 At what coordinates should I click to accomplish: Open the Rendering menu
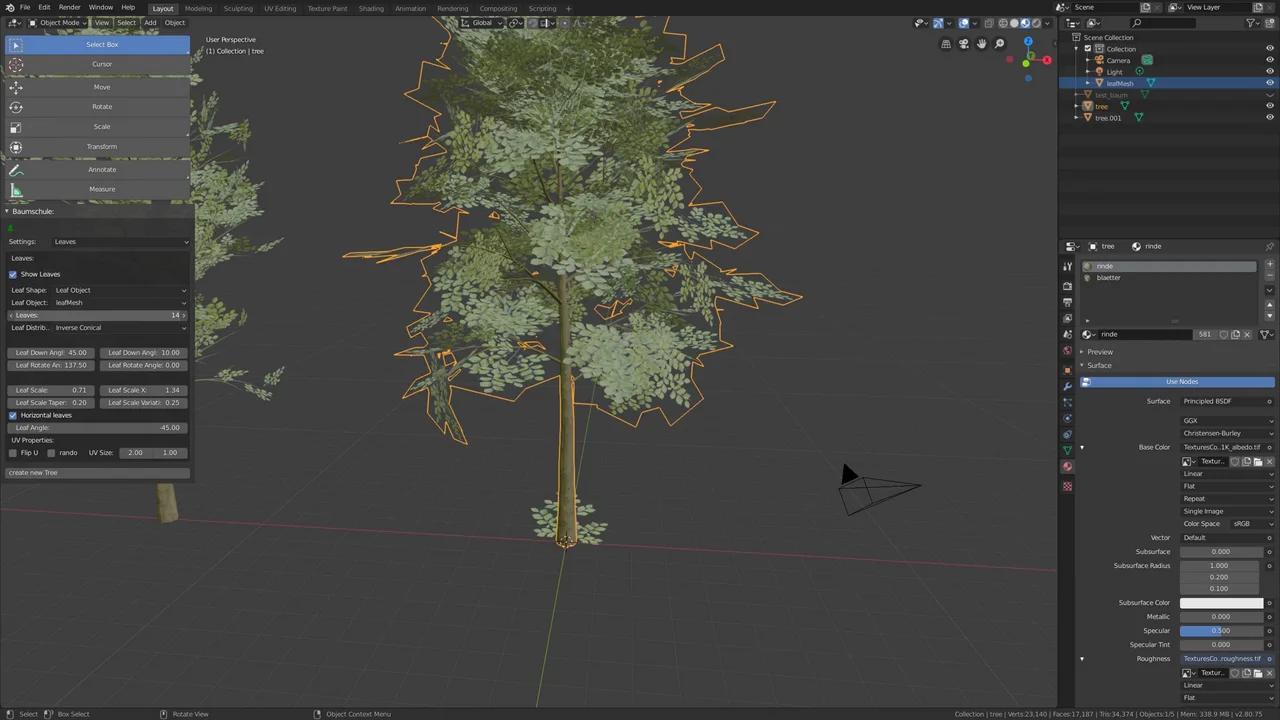tap(452, 8)
